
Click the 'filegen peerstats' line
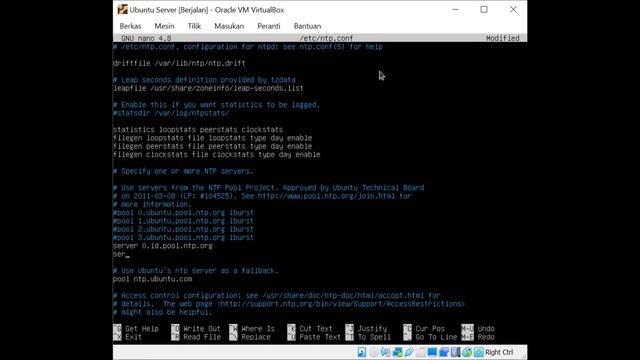coord(213,146)
